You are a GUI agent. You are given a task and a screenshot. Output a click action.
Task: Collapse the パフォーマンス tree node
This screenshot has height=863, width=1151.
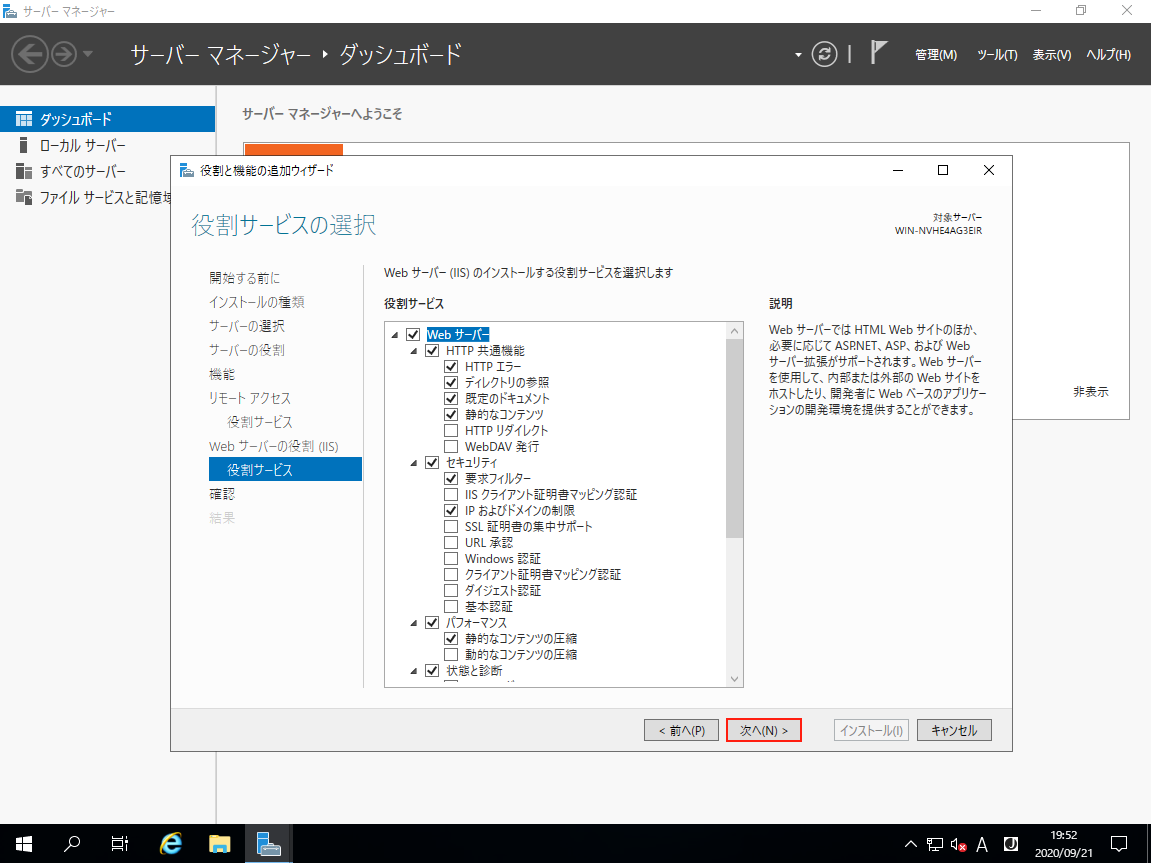(x=414, y=623)
